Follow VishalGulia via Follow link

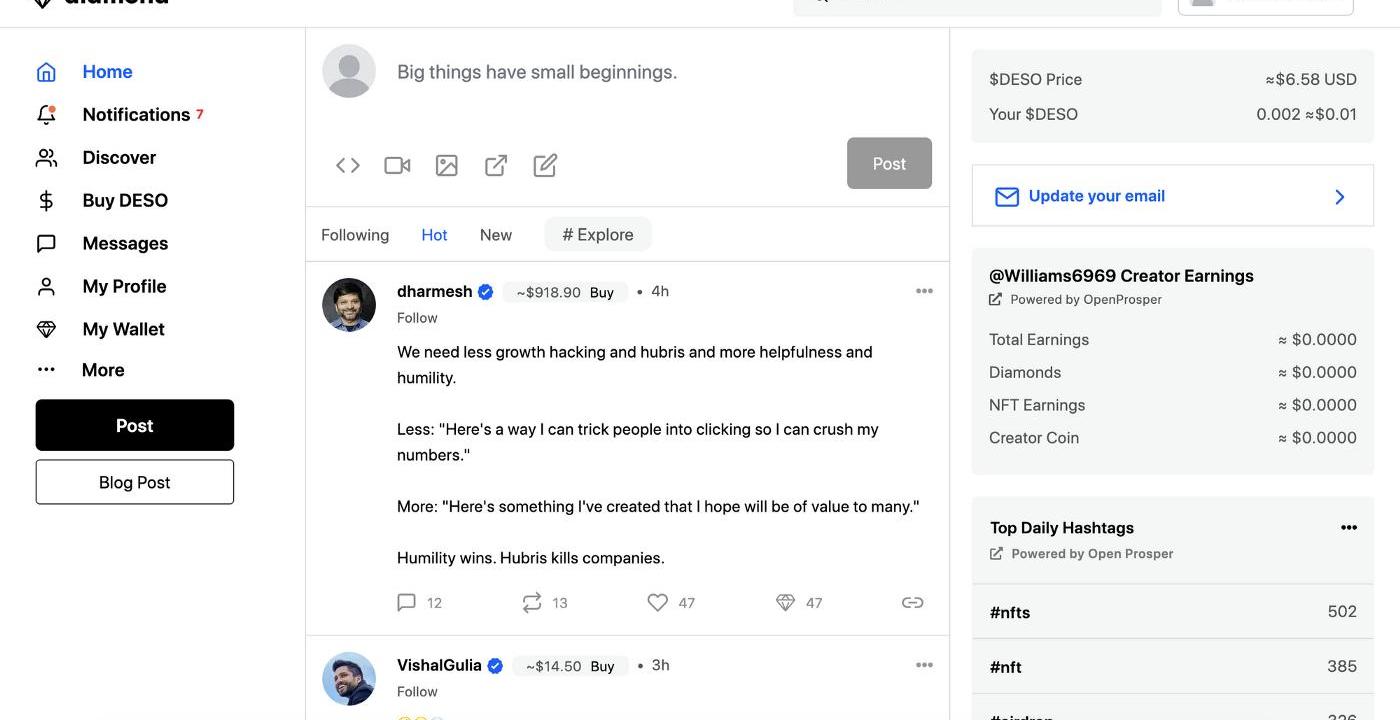(x=417, y=691)
